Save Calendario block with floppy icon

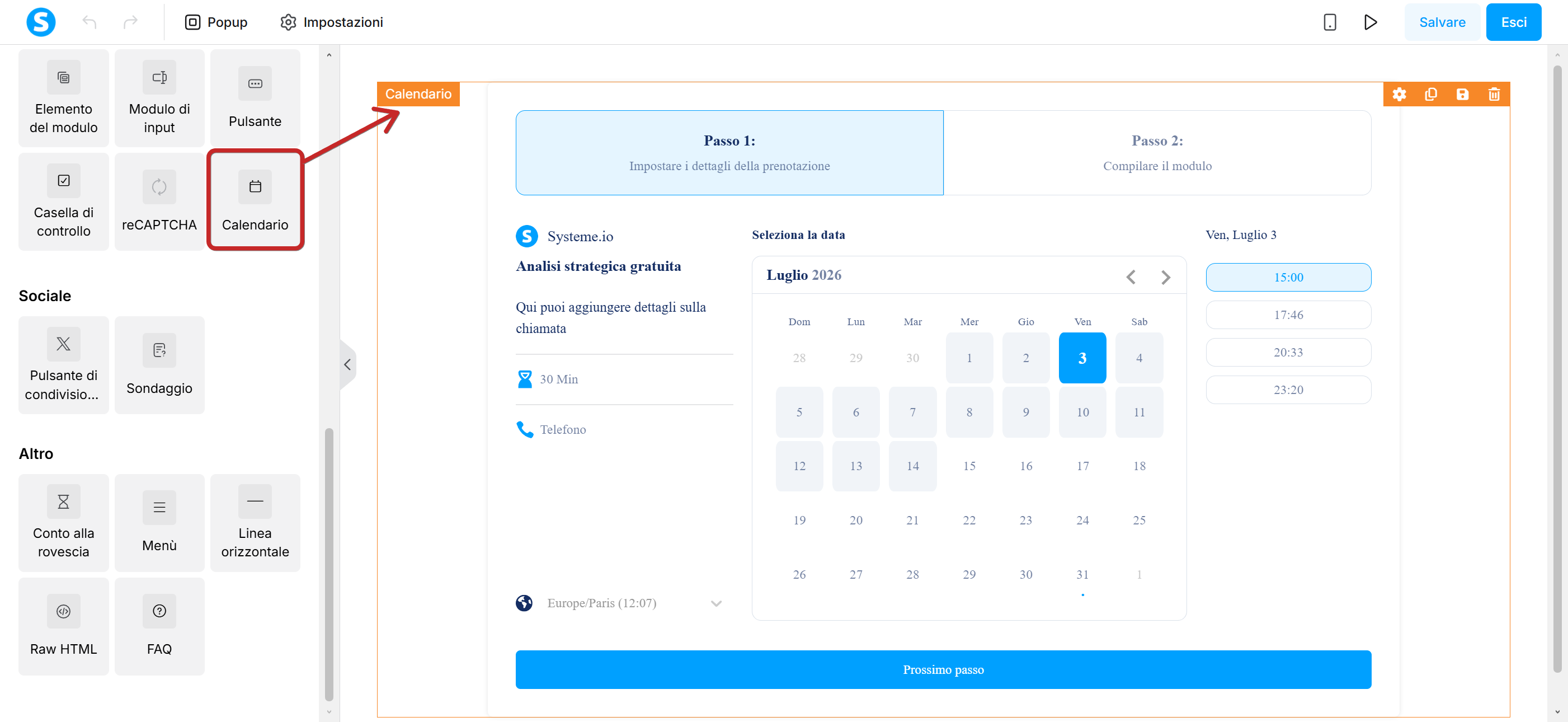click(1462, 95)
